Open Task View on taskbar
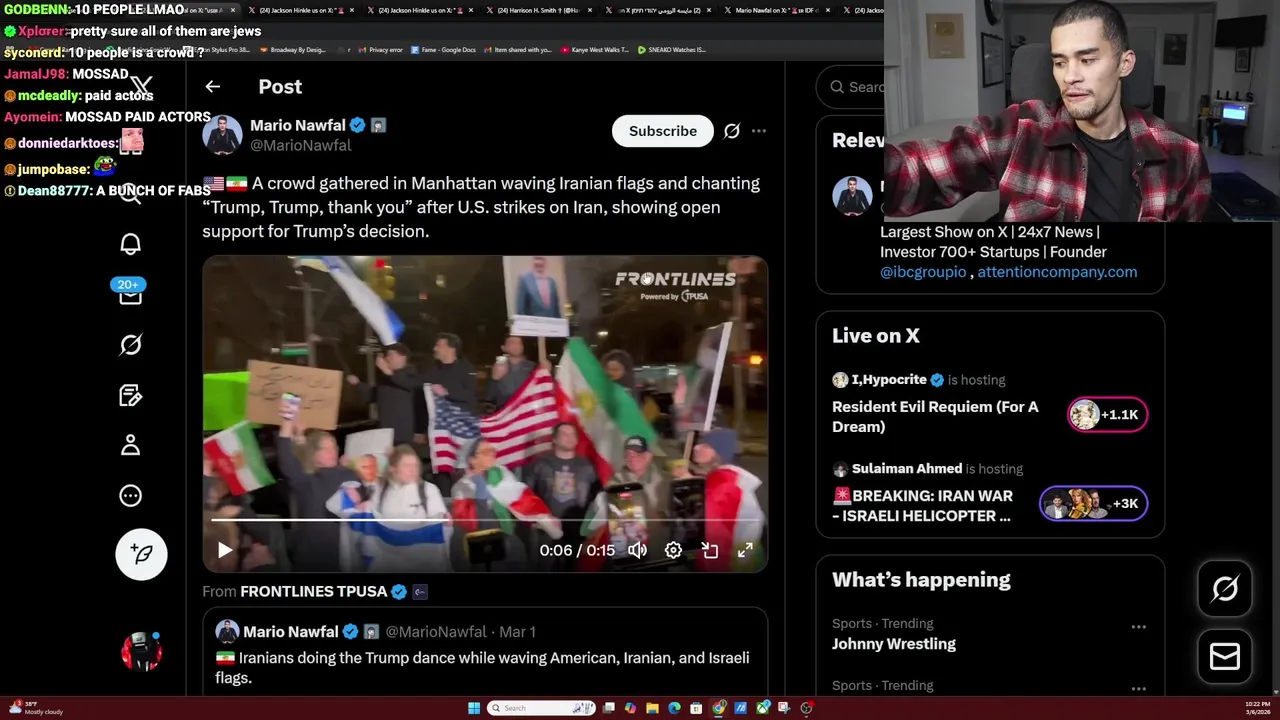This screenshot has width=1280, height=720. (608, 708)
